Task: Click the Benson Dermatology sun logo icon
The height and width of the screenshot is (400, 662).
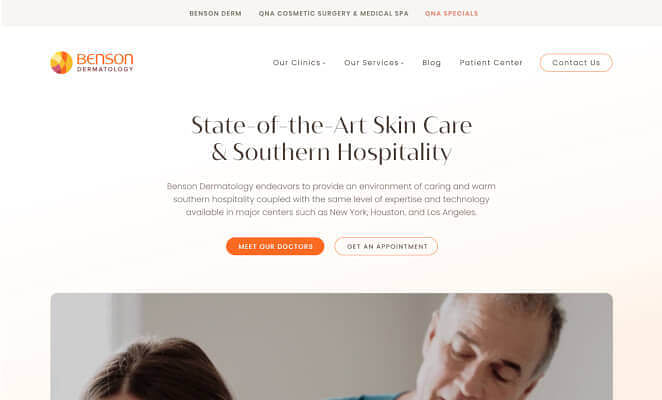Action: point(61,63)
